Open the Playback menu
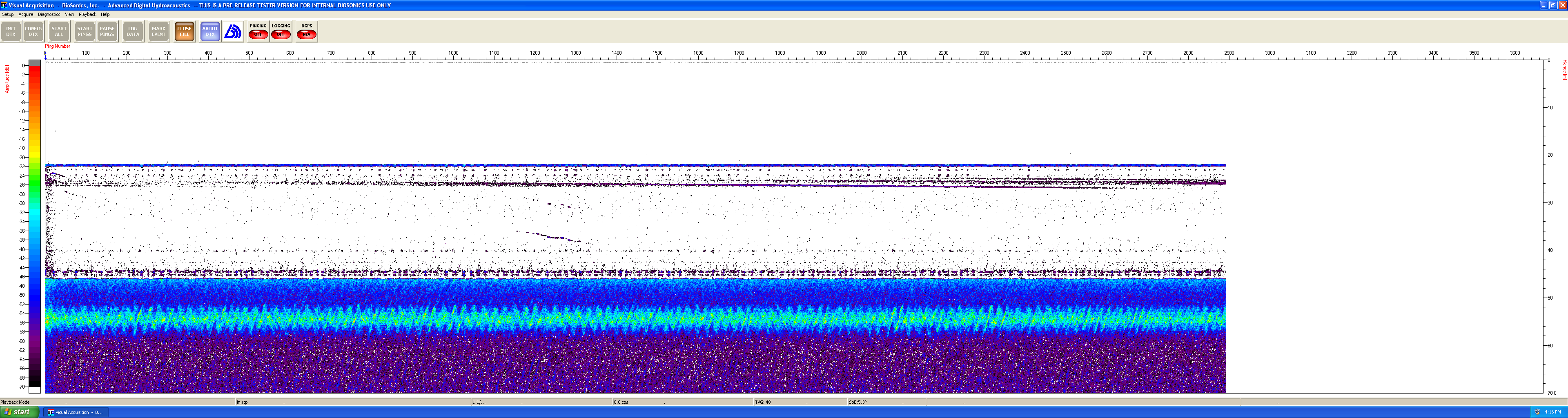 coord(87,14)
